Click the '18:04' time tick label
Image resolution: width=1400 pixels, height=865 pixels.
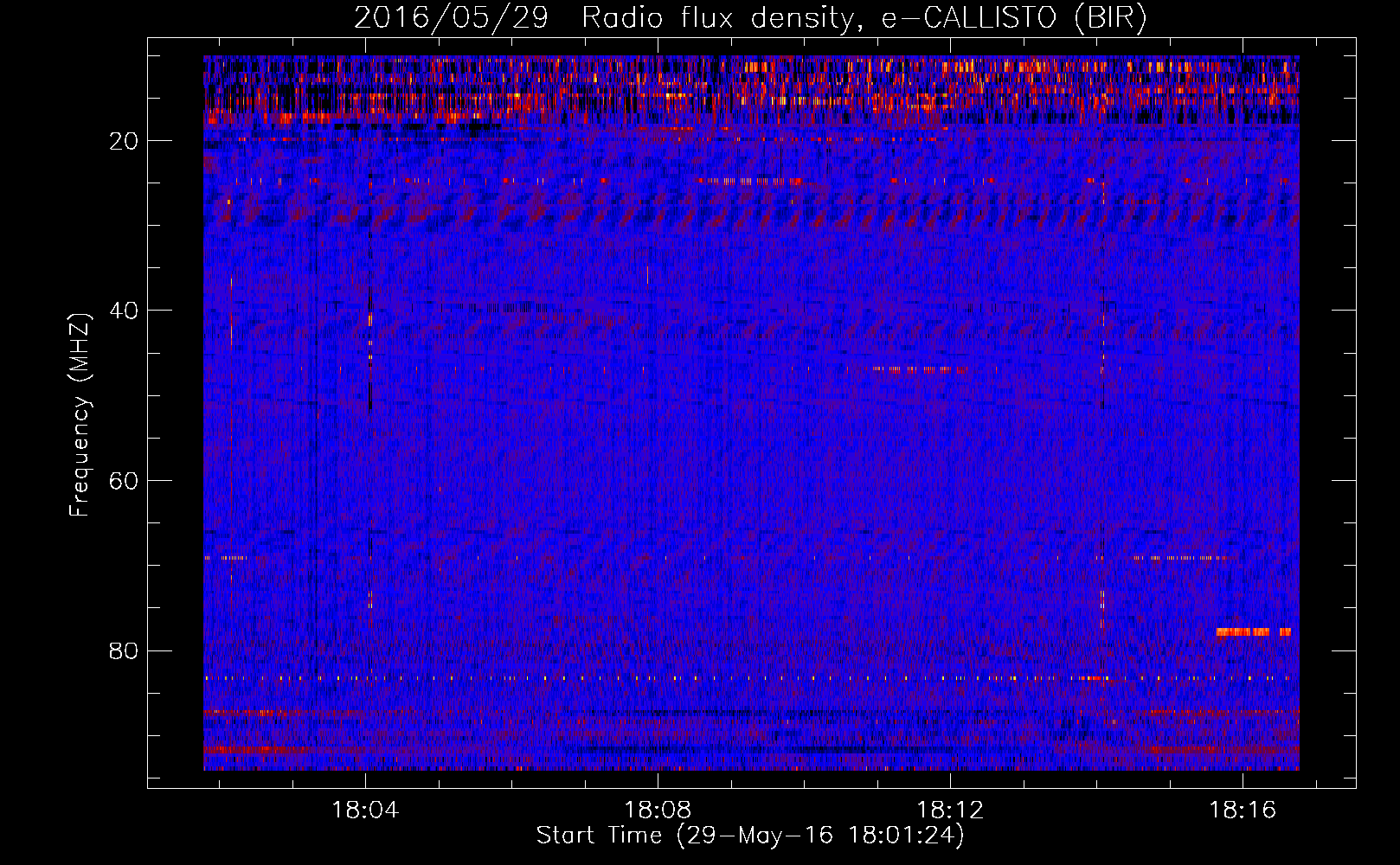[365, 811]
